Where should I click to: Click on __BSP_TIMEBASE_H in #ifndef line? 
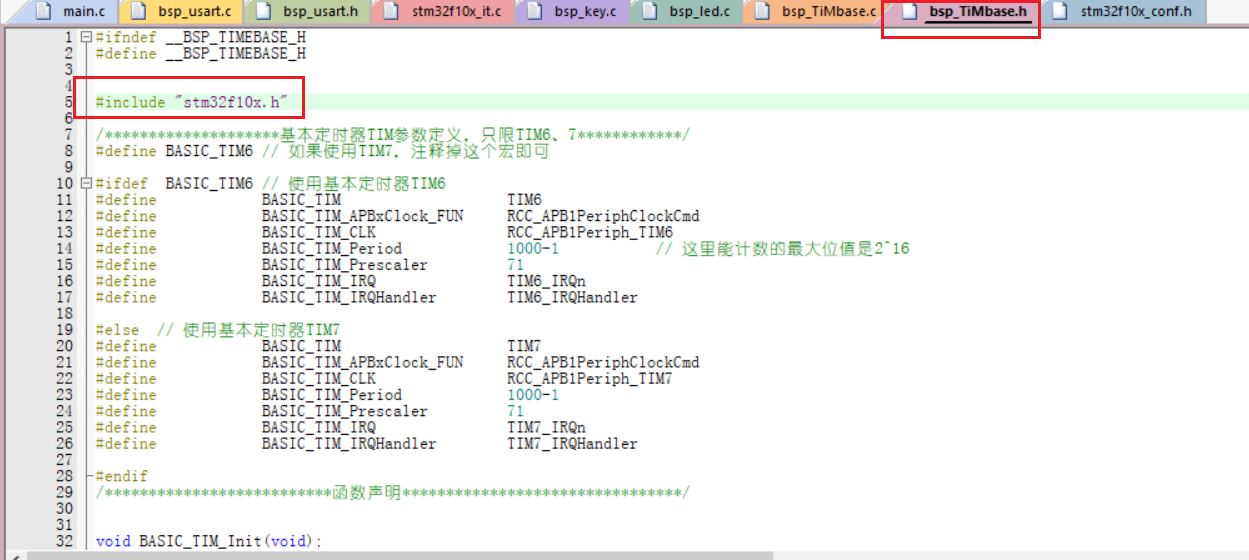[x=235, y=38]
